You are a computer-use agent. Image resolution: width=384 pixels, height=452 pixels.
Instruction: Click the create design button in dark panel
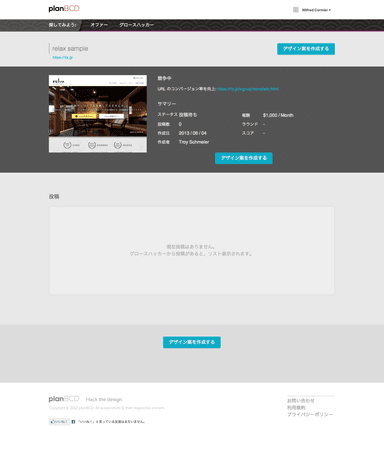pyautogui.click(x=244, y=158)
